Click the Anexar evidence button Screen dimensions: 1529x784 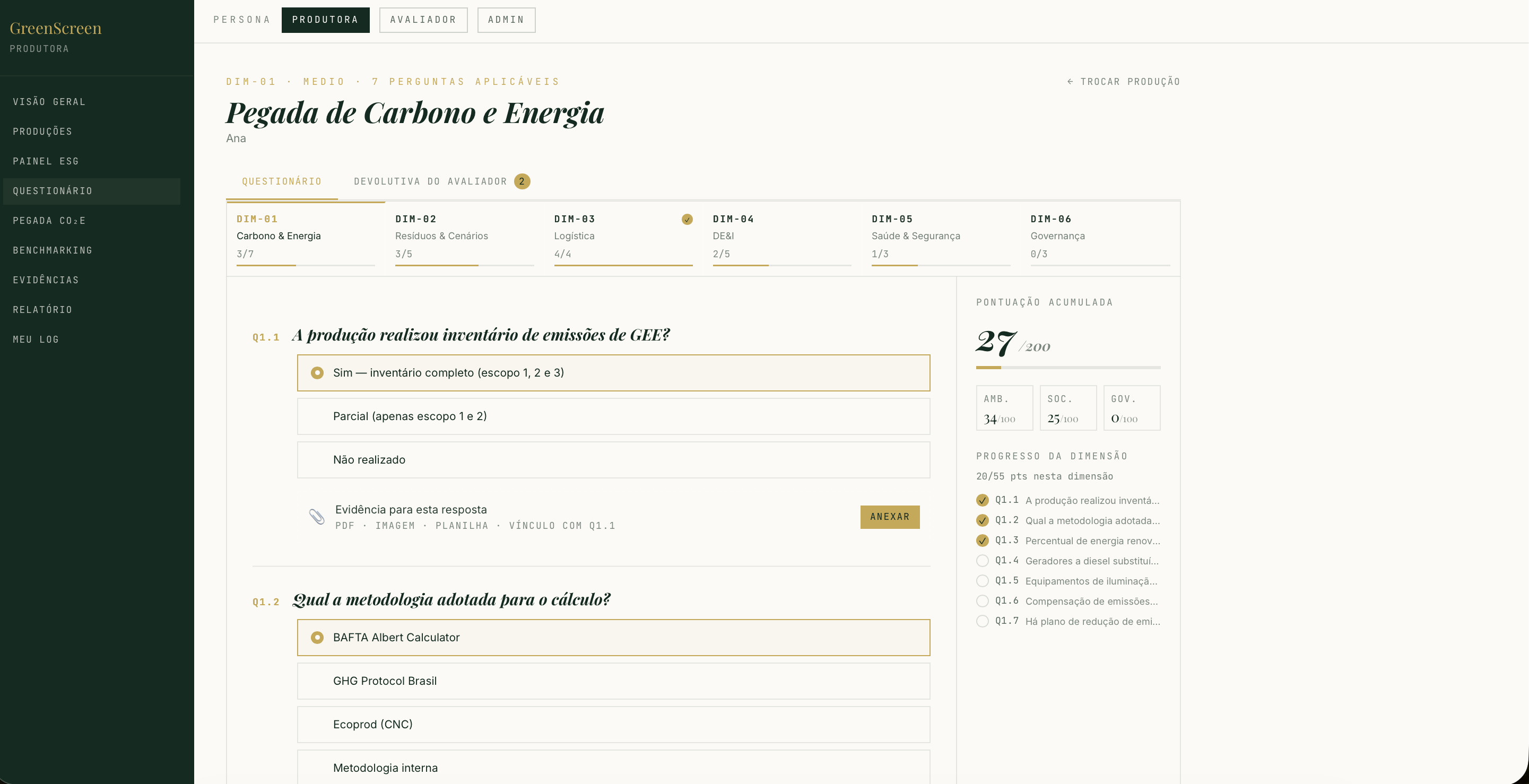pos(890,517)
